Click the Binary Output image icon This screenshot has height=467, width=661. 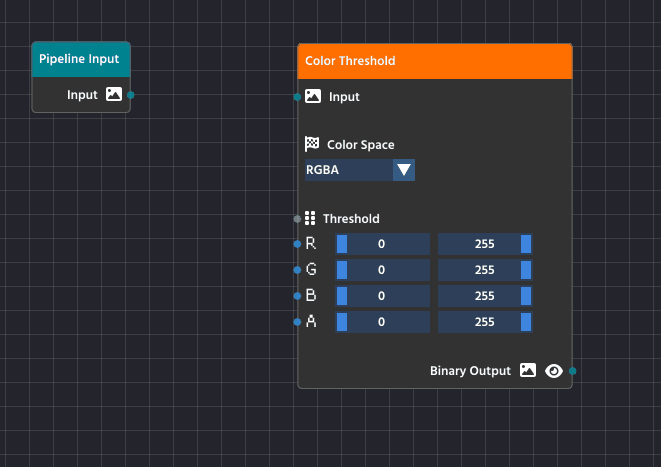[529, 371]
